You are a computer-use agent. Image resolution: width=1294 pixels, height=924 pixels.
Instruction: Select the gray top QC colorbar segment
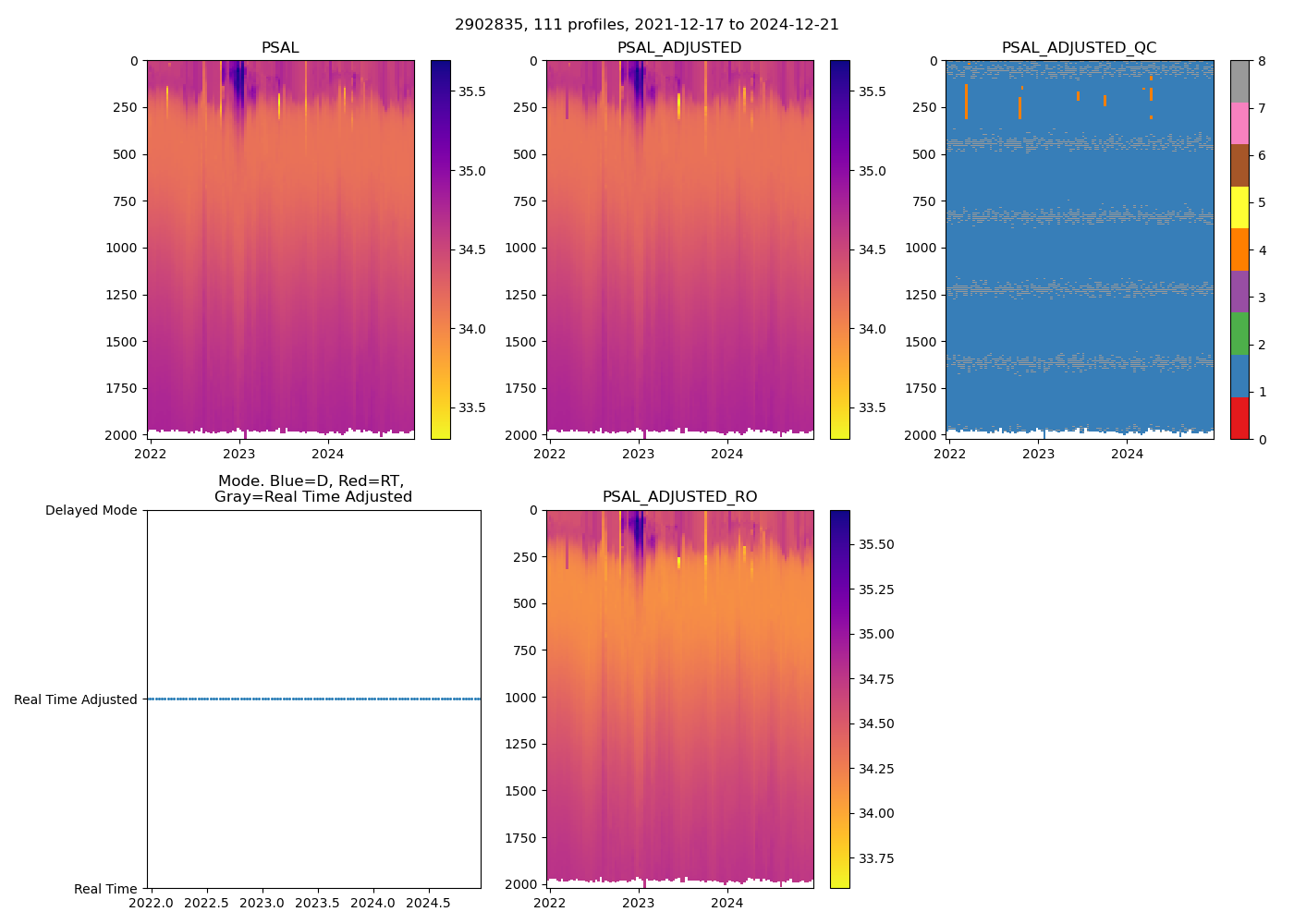1239,81
